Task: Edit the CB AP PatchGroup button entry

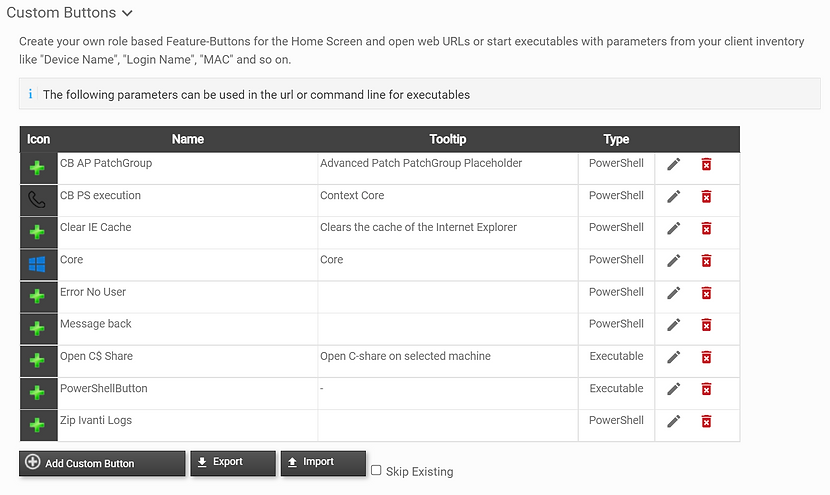Action: pos(673,164)
